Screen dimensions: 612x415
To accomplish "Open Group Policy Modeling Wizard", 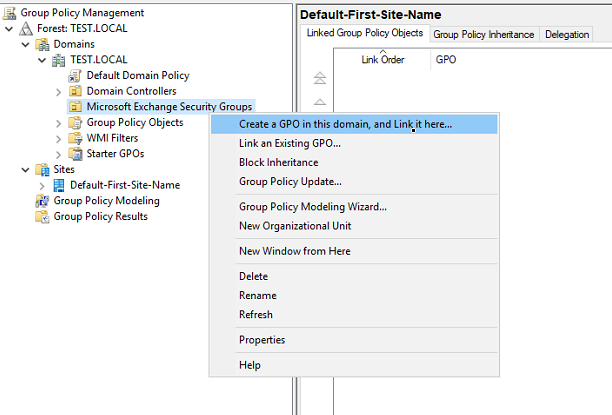I will coord(354,207).
